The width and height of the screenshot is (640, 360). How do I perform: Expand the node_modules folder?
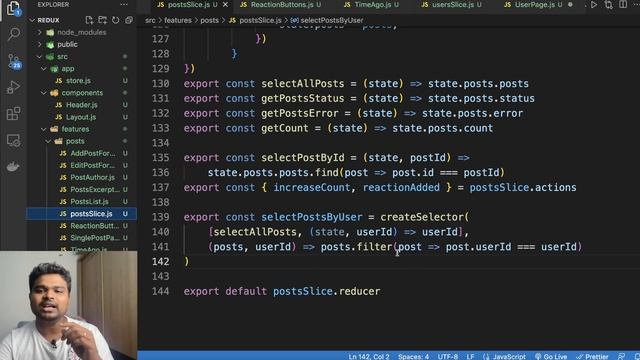(40, 32)
